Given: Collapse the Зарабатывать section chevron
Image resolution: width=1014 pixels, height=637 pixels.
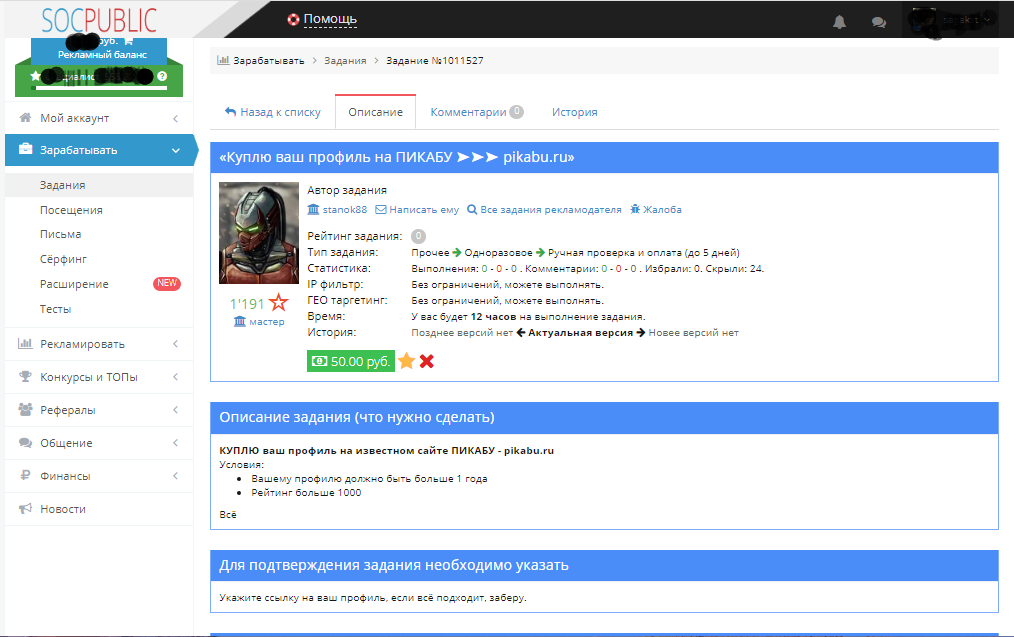Looking at the screenshot, I should [x=175, y=150].
